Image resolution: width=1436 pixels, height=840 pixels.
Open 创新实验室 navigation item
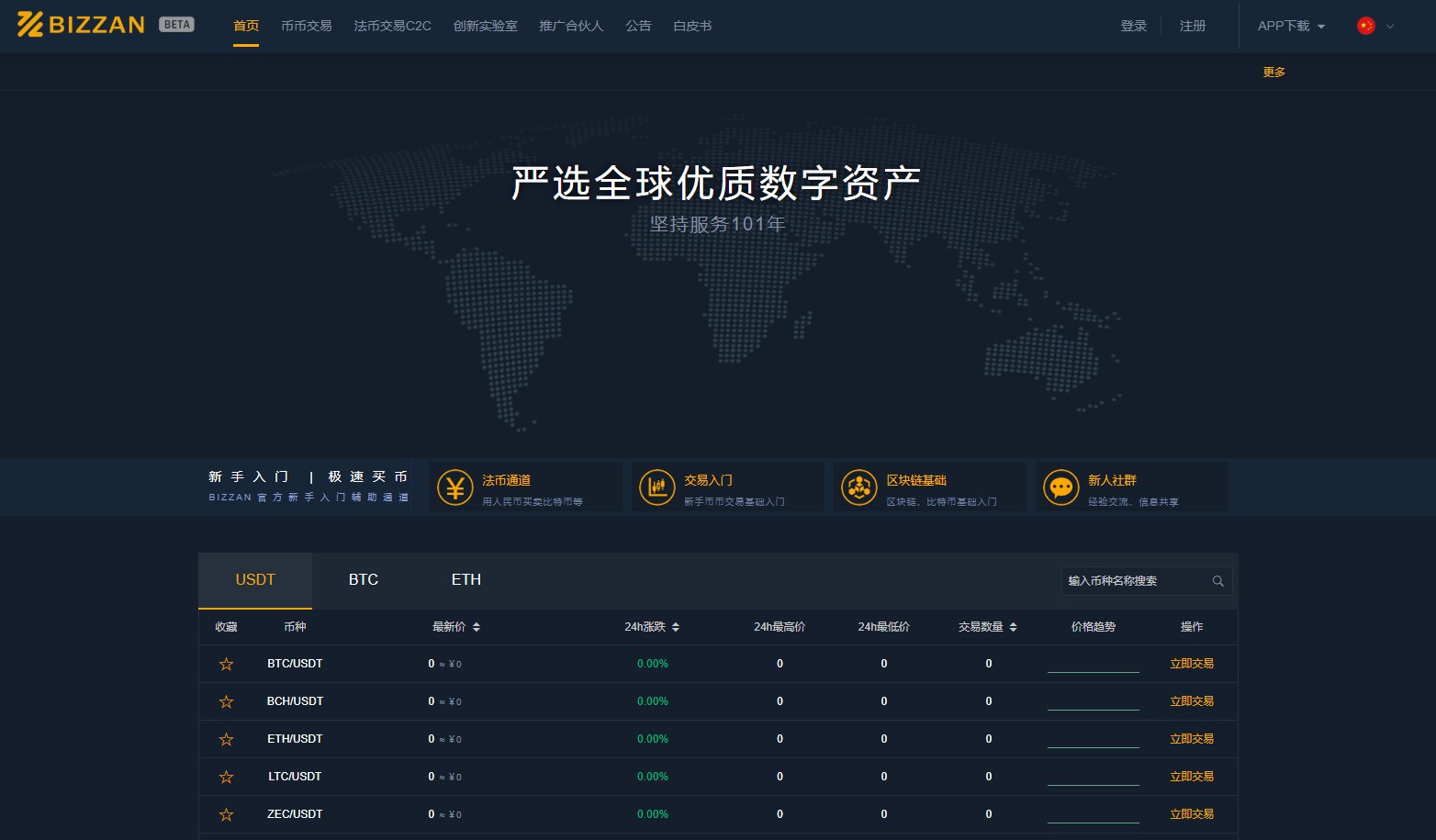click(485, 26)
